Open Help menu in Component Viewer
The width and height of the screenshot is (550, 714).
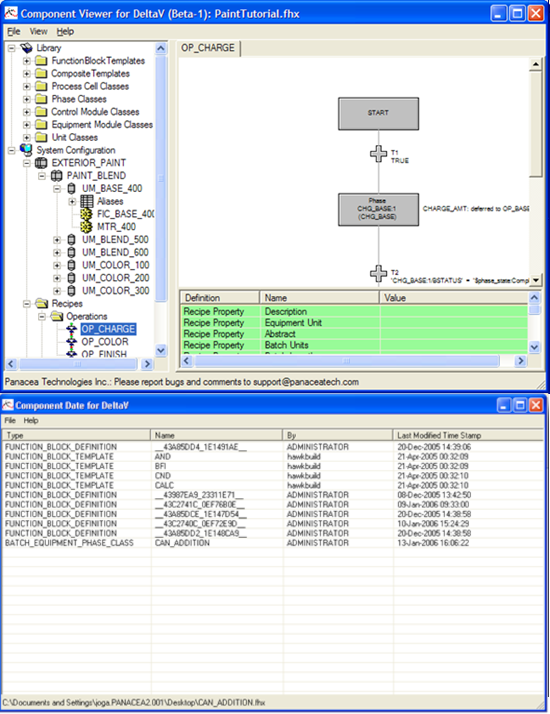pos(65,31)
